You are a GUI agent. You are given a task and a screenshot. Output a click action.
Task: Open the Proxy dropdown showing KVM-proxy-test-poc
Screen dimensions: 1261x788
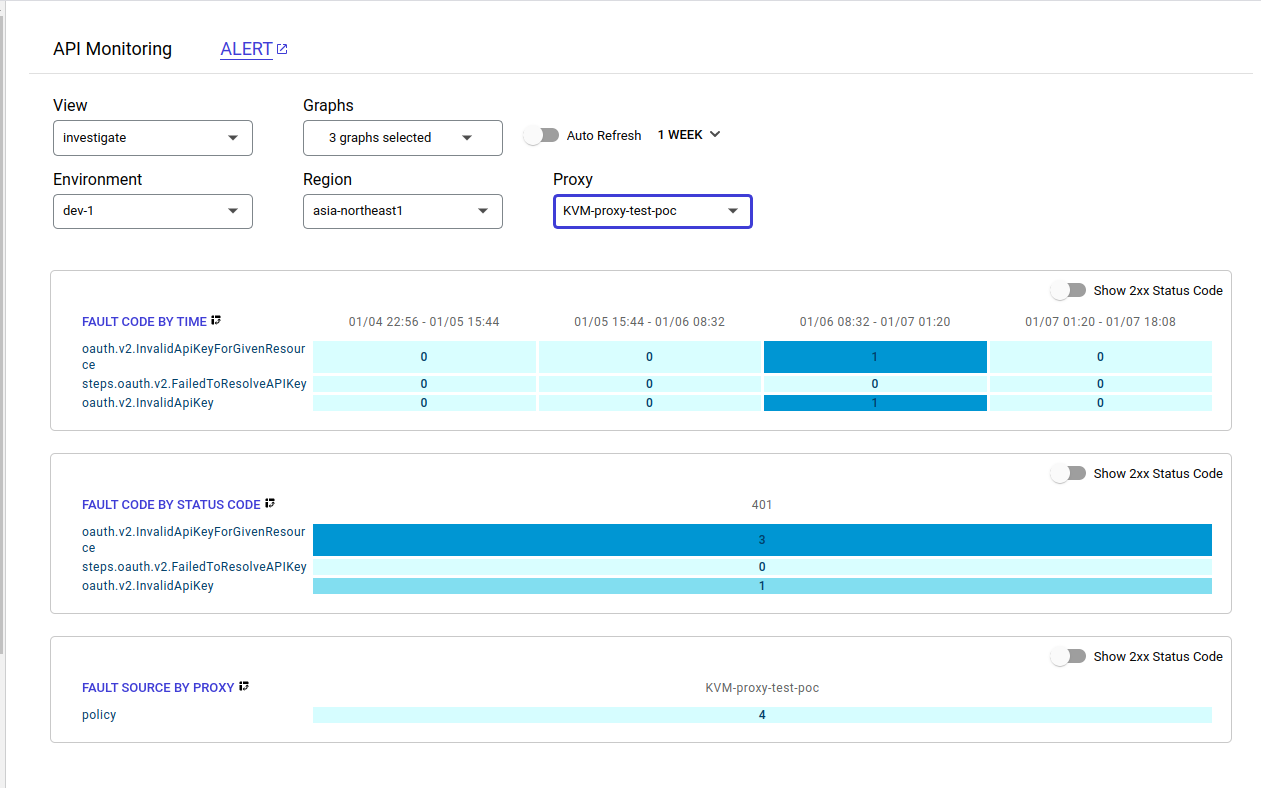pos(653,211)
